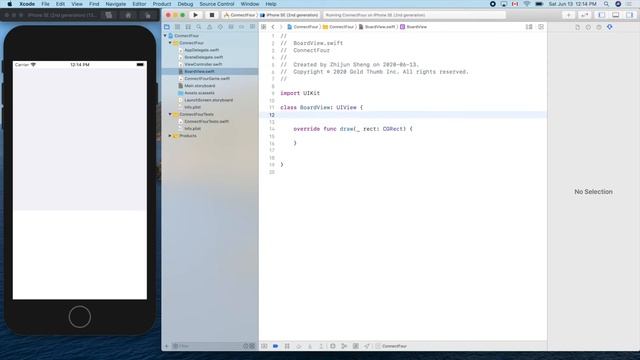Select SceneDelegate.swift in navigator

203,57
